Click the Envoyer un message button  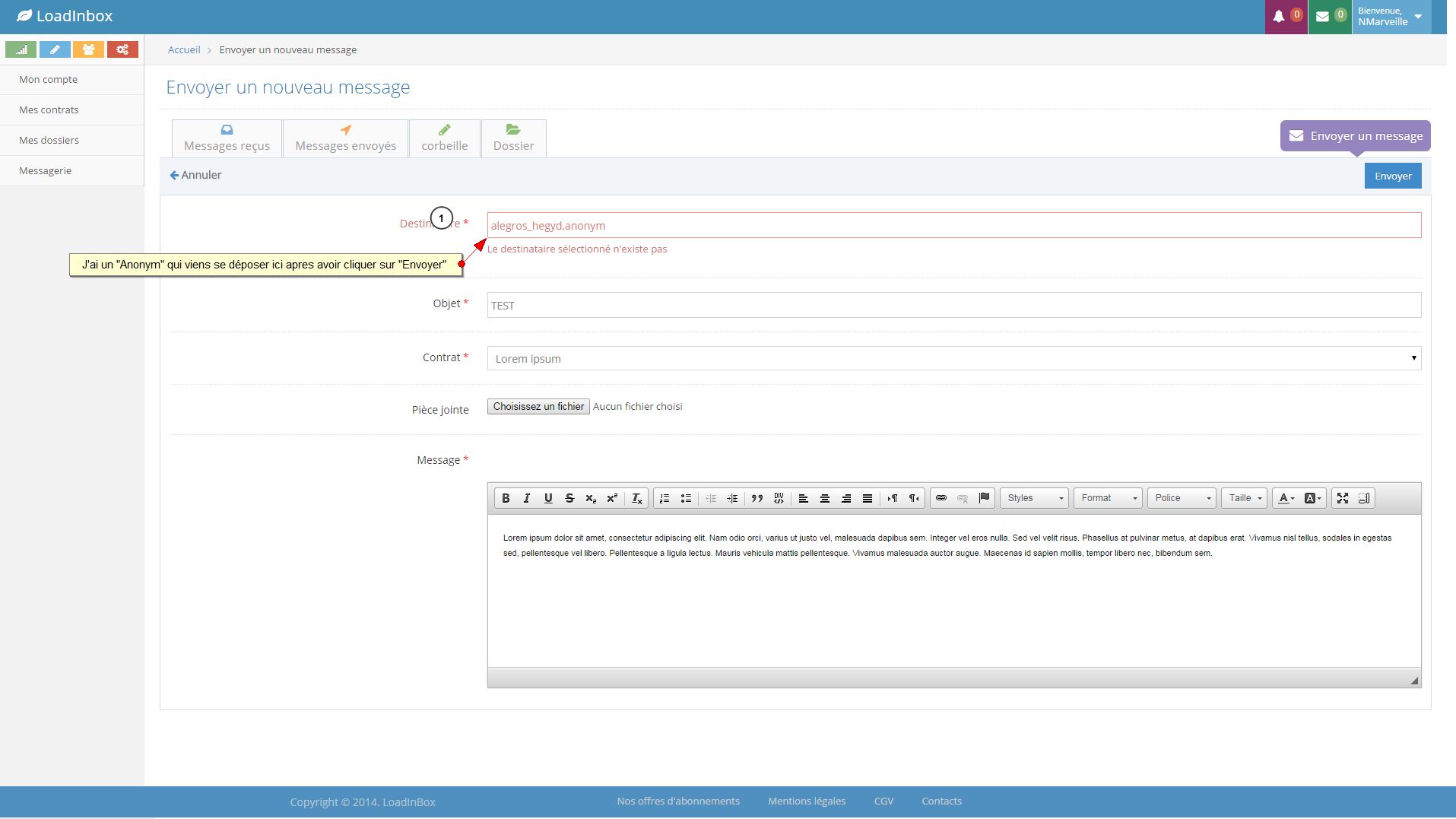tap(1356, 136)
